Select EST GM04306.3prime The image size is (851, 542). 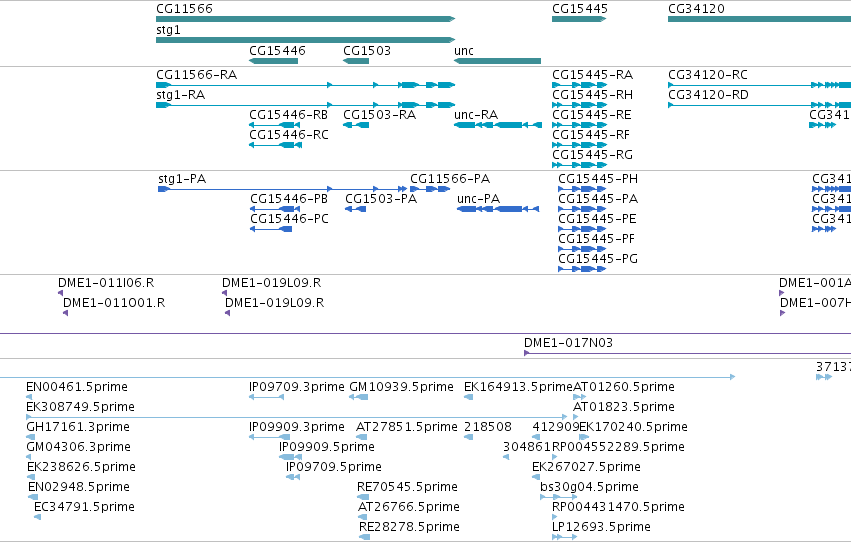pyautogui.click(x=79, y=447)
